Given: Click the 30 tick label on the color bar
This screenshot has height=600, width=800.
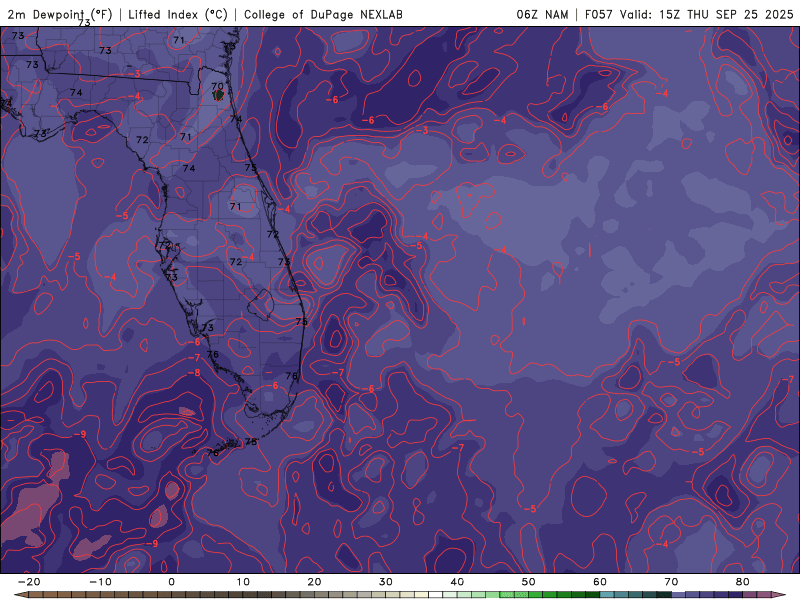Looking at the screenshot, I should (386, 582).
